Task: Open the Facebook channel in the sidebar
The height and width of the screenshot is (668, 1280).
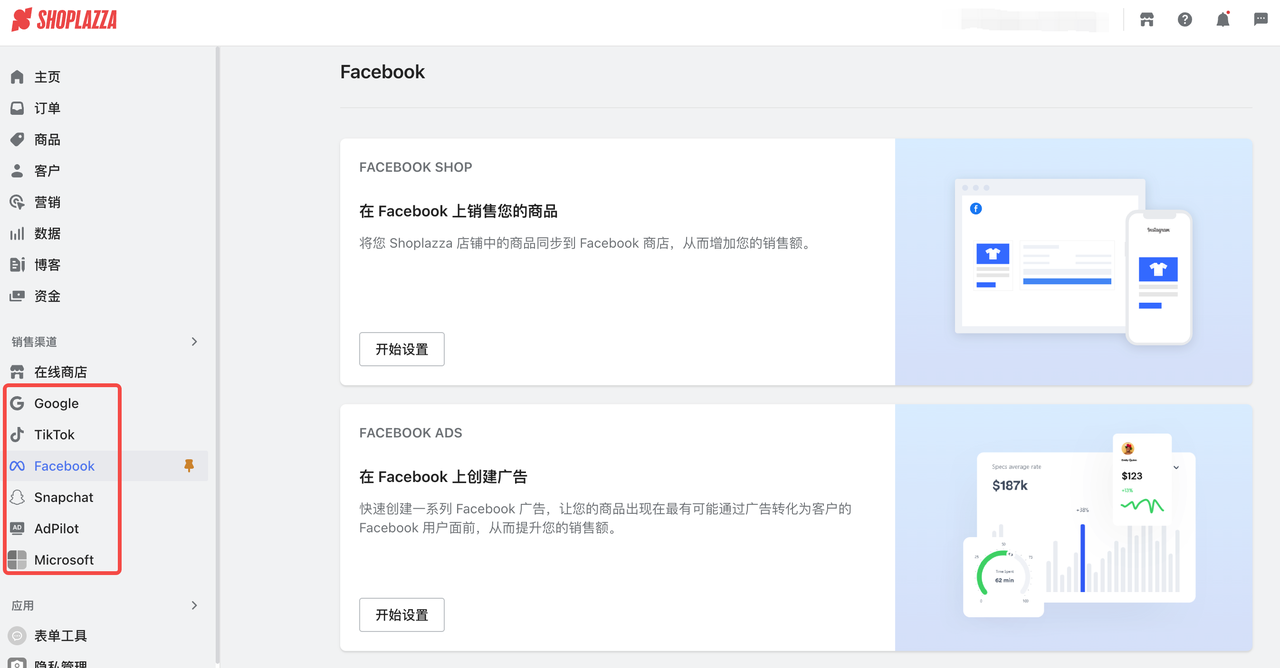Action: point(62,465)
